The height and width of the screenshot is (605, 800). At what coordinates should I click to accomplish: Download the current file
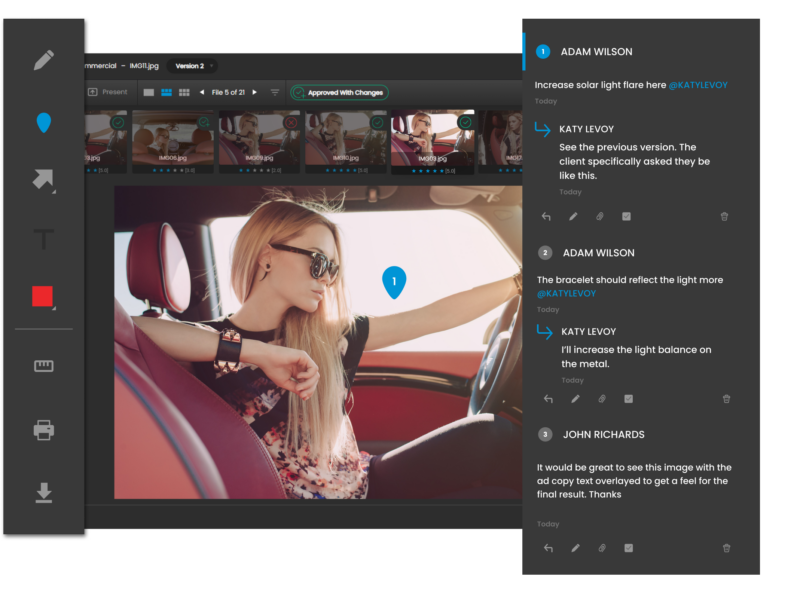(x=43, y=493)
